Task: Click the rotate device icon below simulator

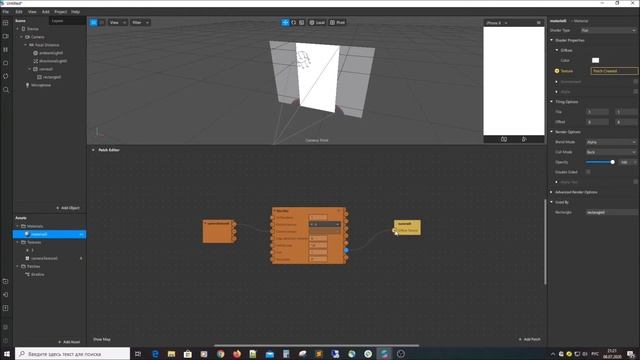Action: (524, 140)
